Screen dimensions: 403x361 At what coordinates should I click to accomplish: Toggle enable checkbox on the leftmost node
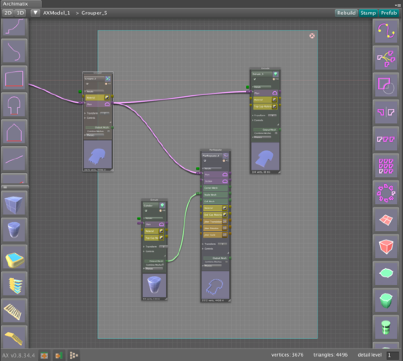(x=88, y=84)
